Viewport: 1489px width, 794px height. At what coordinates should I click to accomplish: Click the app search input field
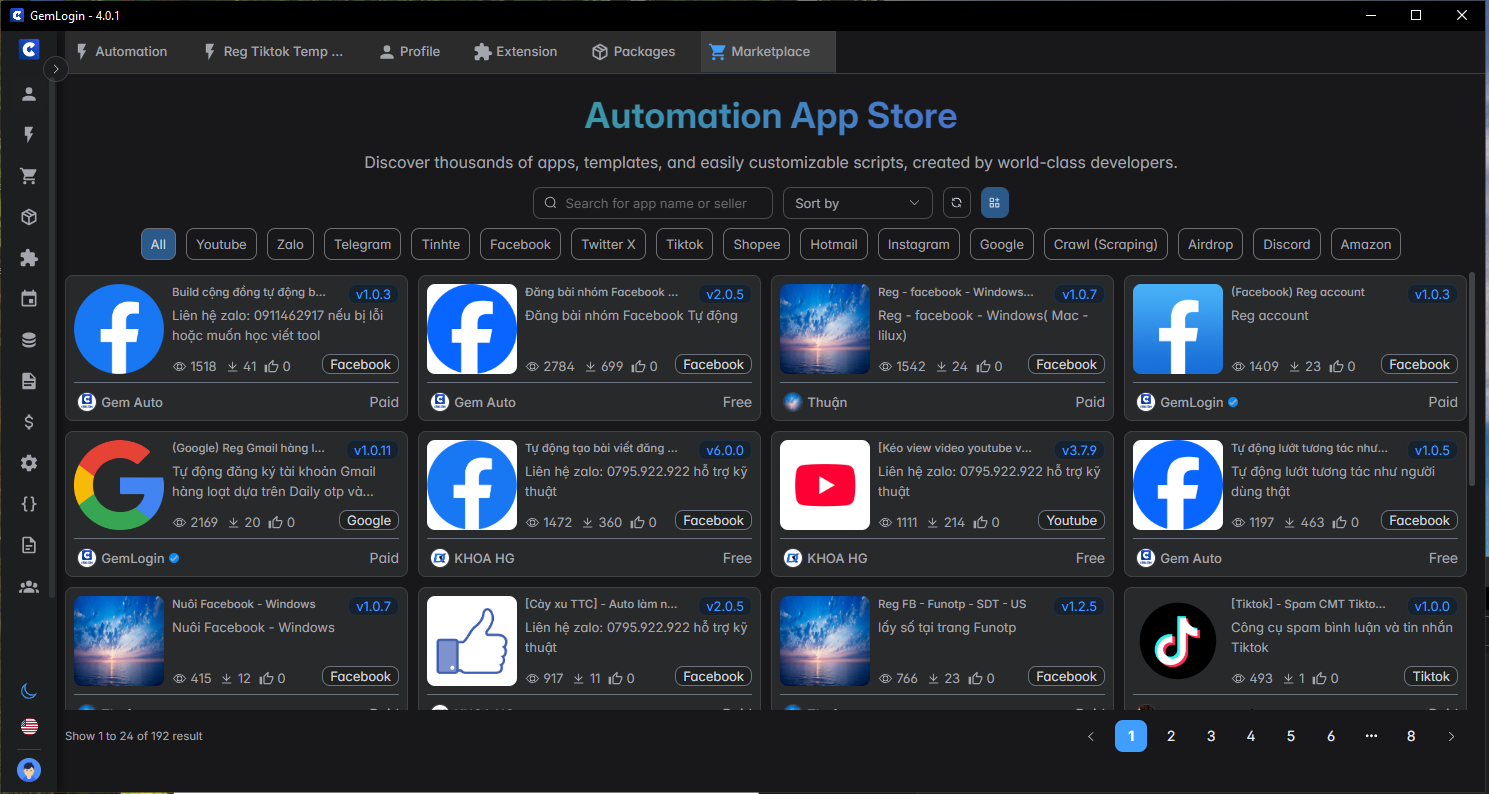tap(653, 203)
